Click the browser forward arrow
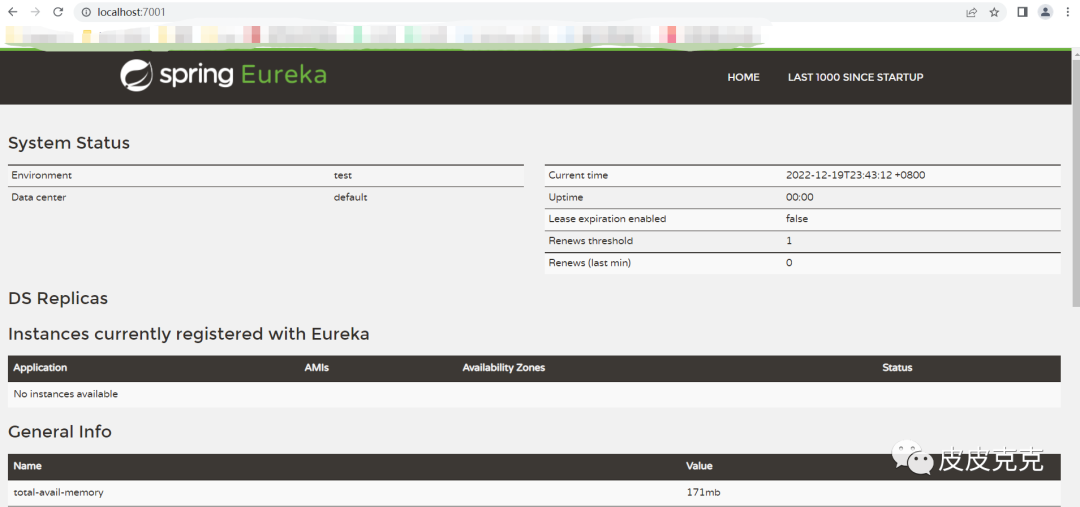This screenshot has width=1080, height=507. (35, 12)
